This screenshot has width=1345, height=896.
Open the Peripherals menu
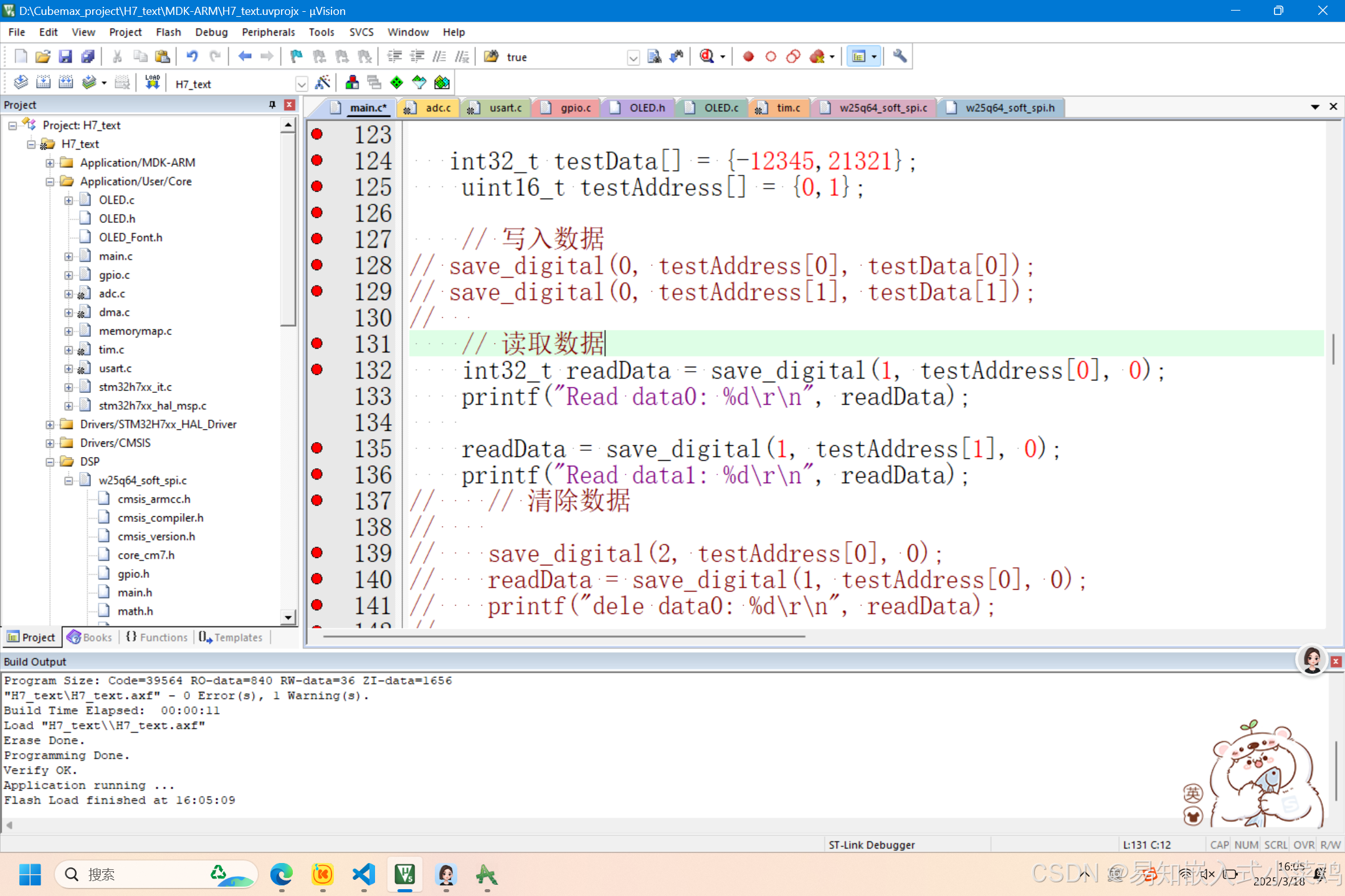(268, 32)
